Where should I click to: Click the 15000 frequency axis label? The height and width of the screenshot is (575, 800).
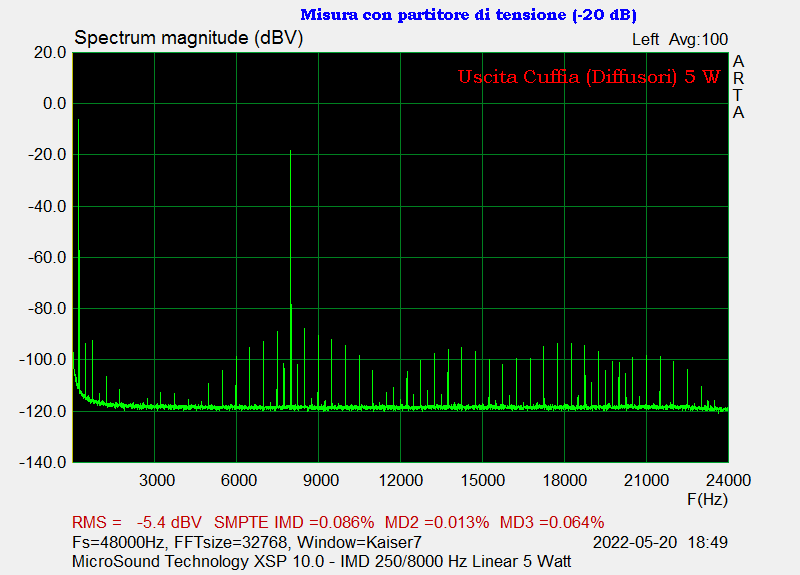tap(483, 480)
